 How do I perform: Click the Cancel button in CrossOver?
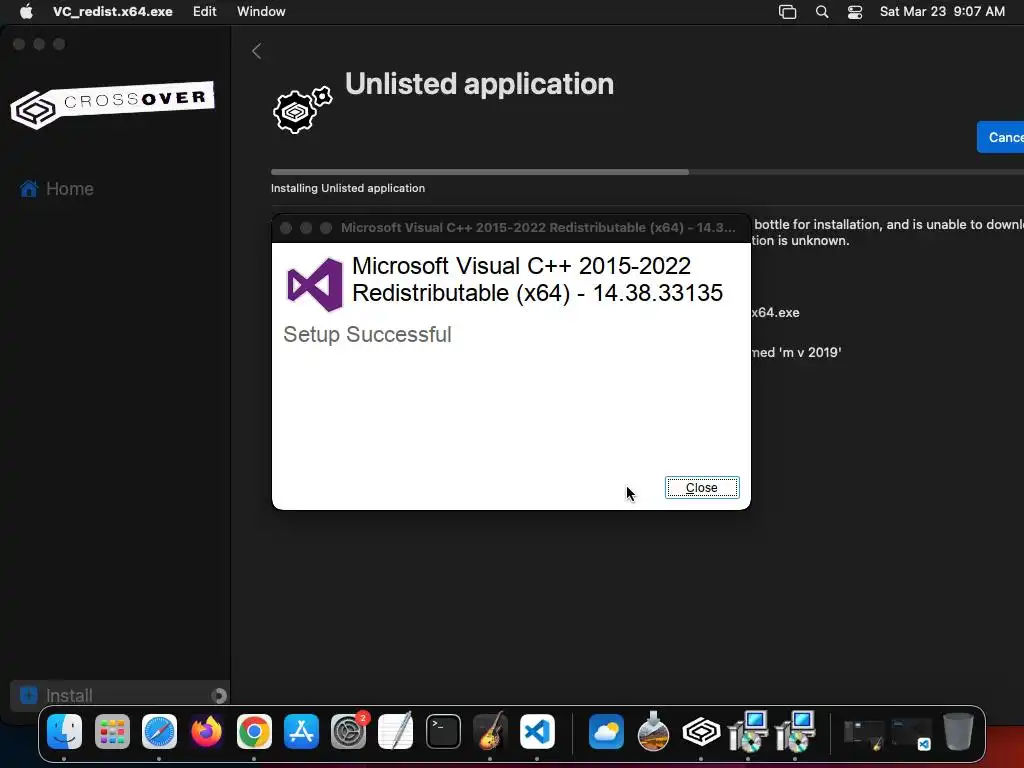coord(1001,137)
